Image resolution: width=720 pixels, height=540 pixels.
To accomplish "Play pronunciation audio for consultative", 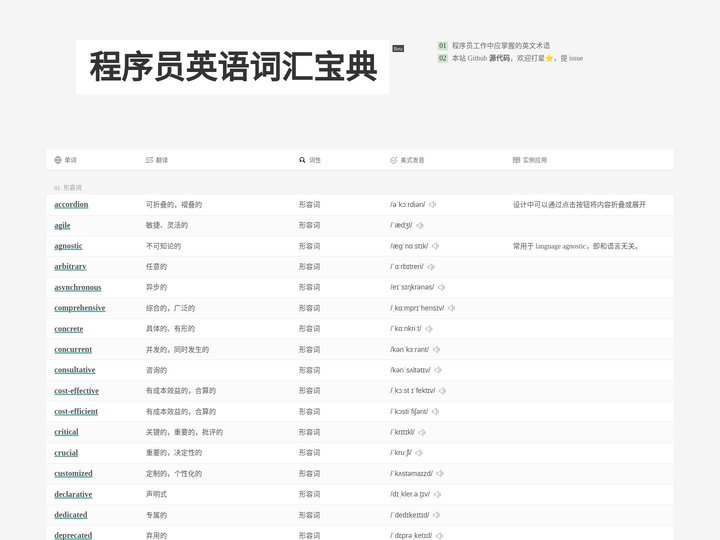I will pyautogui.click(x=438, y=370).
